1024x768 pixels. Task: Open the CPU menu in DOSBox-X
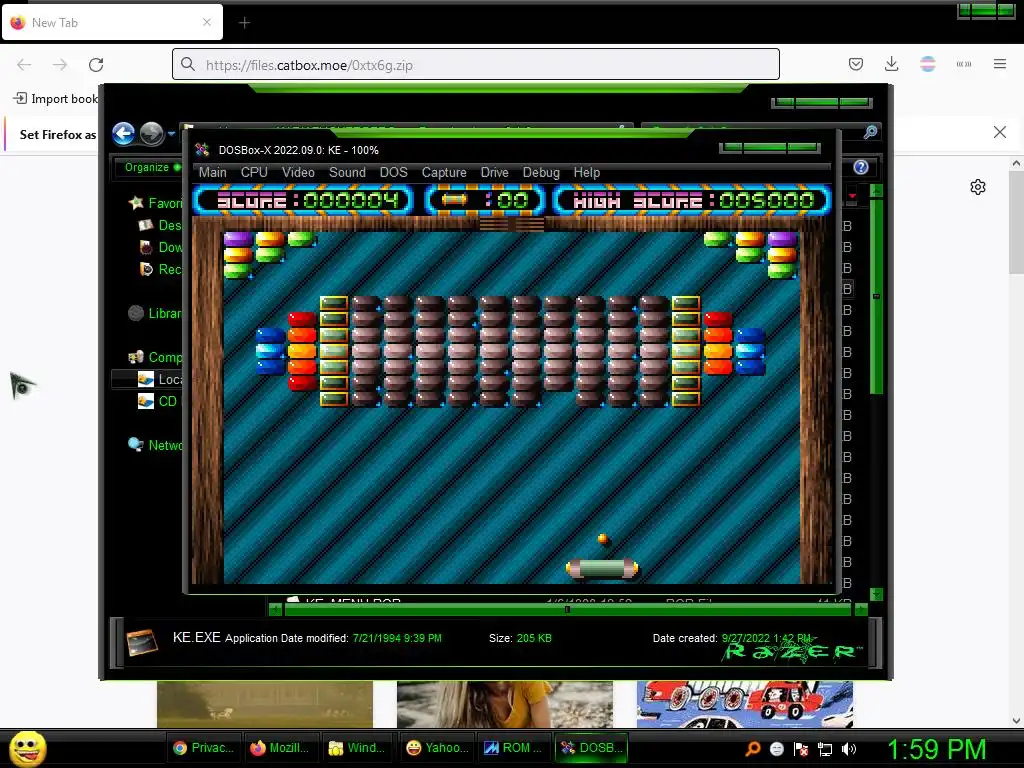click(254, 172)
